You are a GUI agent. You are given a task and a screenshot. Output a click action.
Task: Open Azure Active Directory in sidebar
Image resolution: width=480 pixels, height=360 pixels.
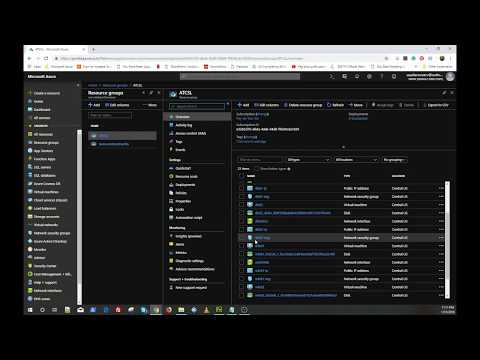[x=47, y=241]
